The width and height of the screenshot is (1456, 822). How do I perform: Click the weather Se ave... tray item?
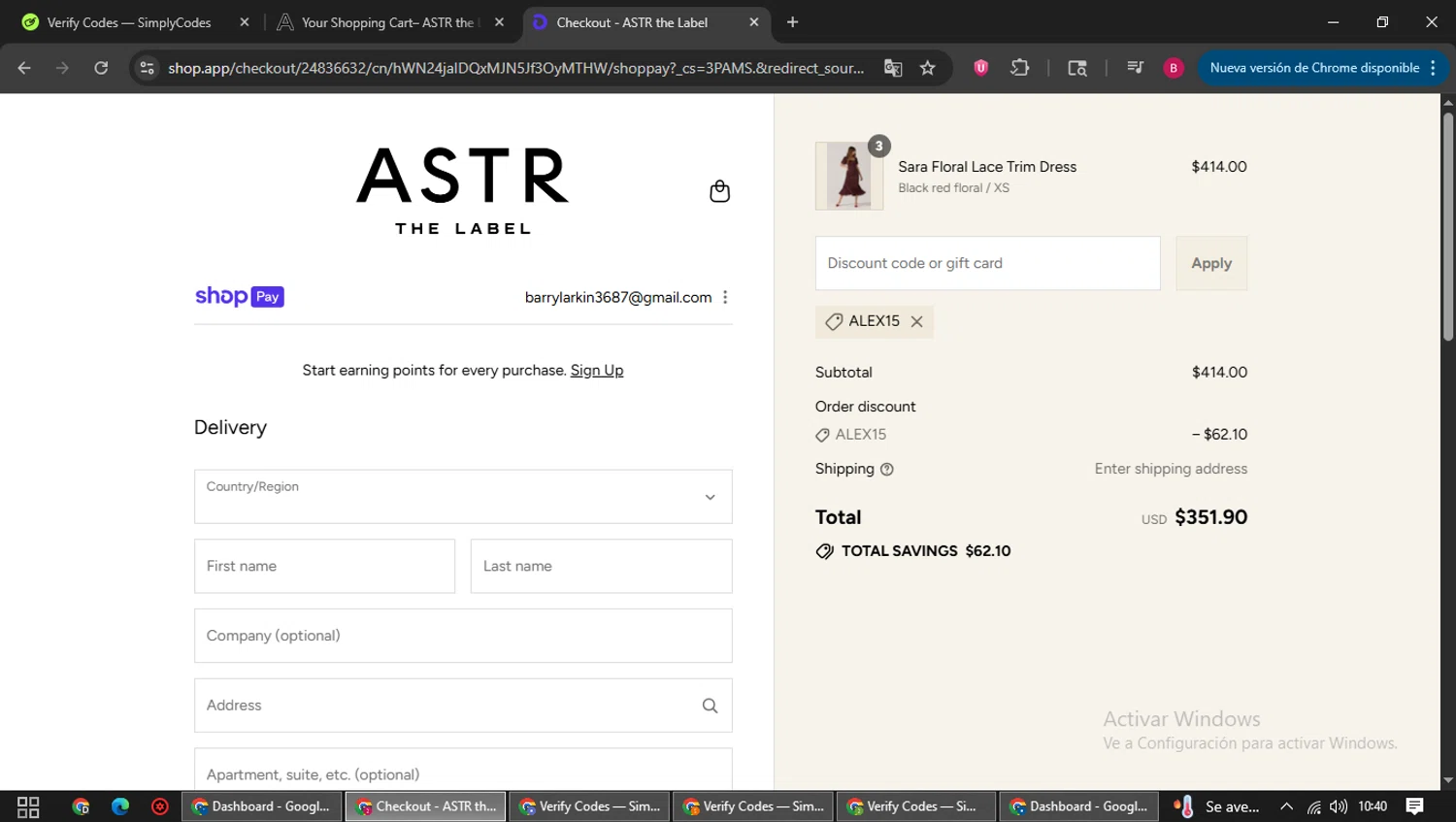[x=1217, y=806]
